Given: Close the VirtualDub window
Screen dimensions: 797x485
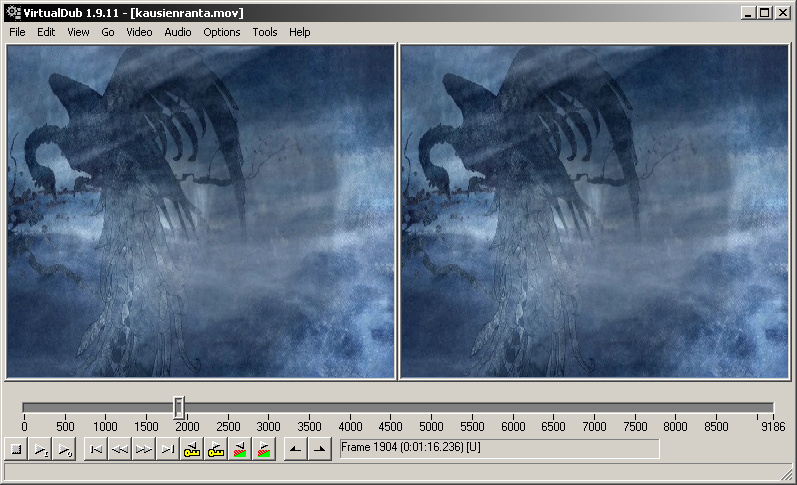Looking at the screenshot, I should pos(783,13).
